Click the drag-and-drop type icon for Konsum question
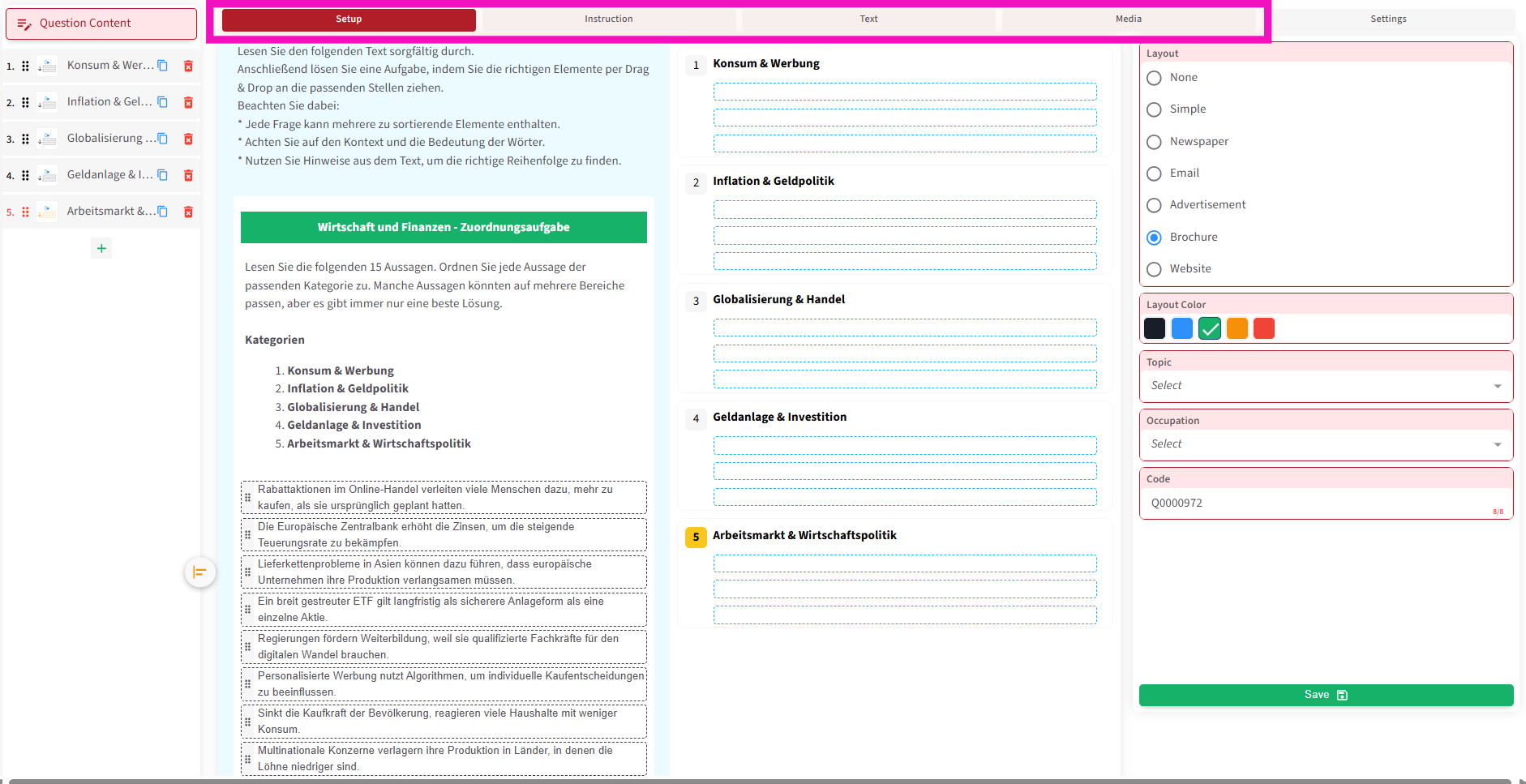The width and height of the screenshot is (1526, 784). pos(47,66)
